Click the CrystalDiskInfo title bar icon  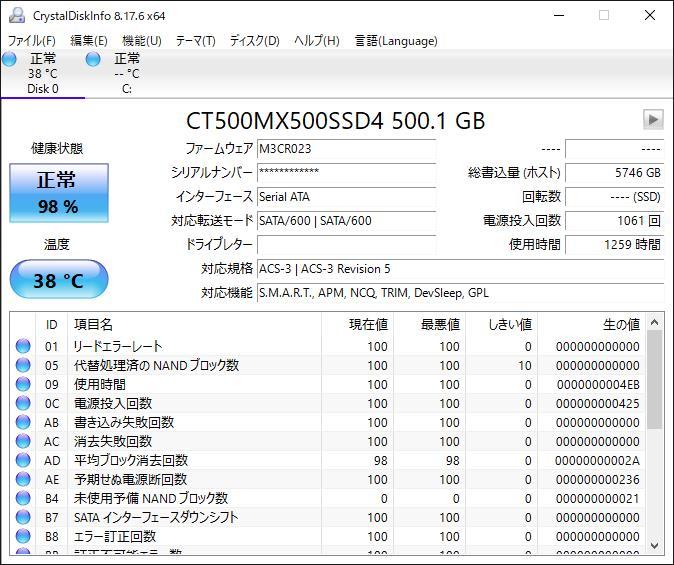coord(17,15)
